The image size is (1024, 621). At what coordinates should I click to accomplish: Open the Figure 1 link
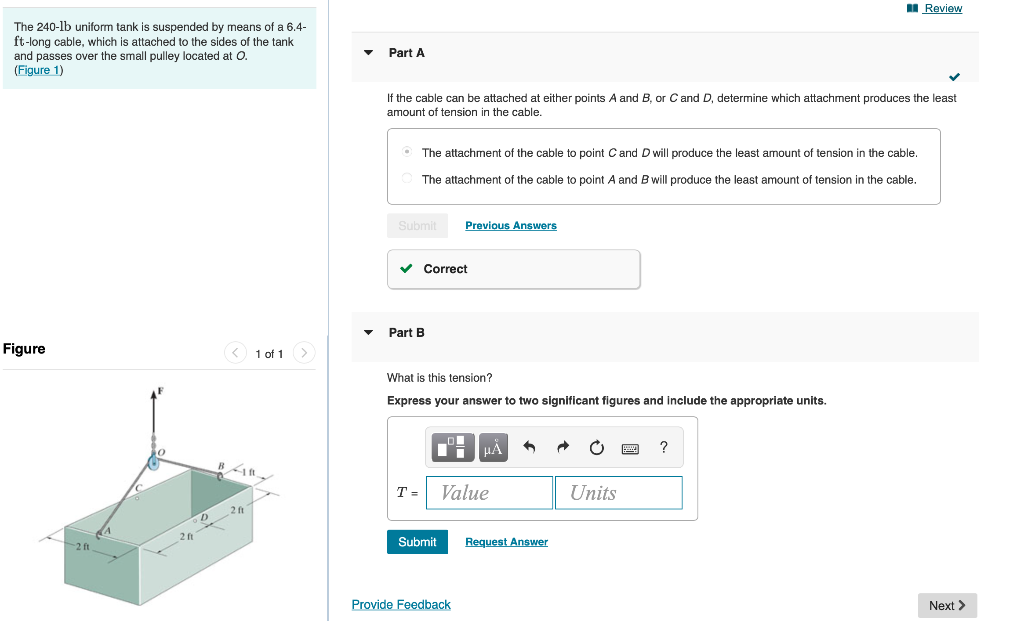[x=37, y=69]
